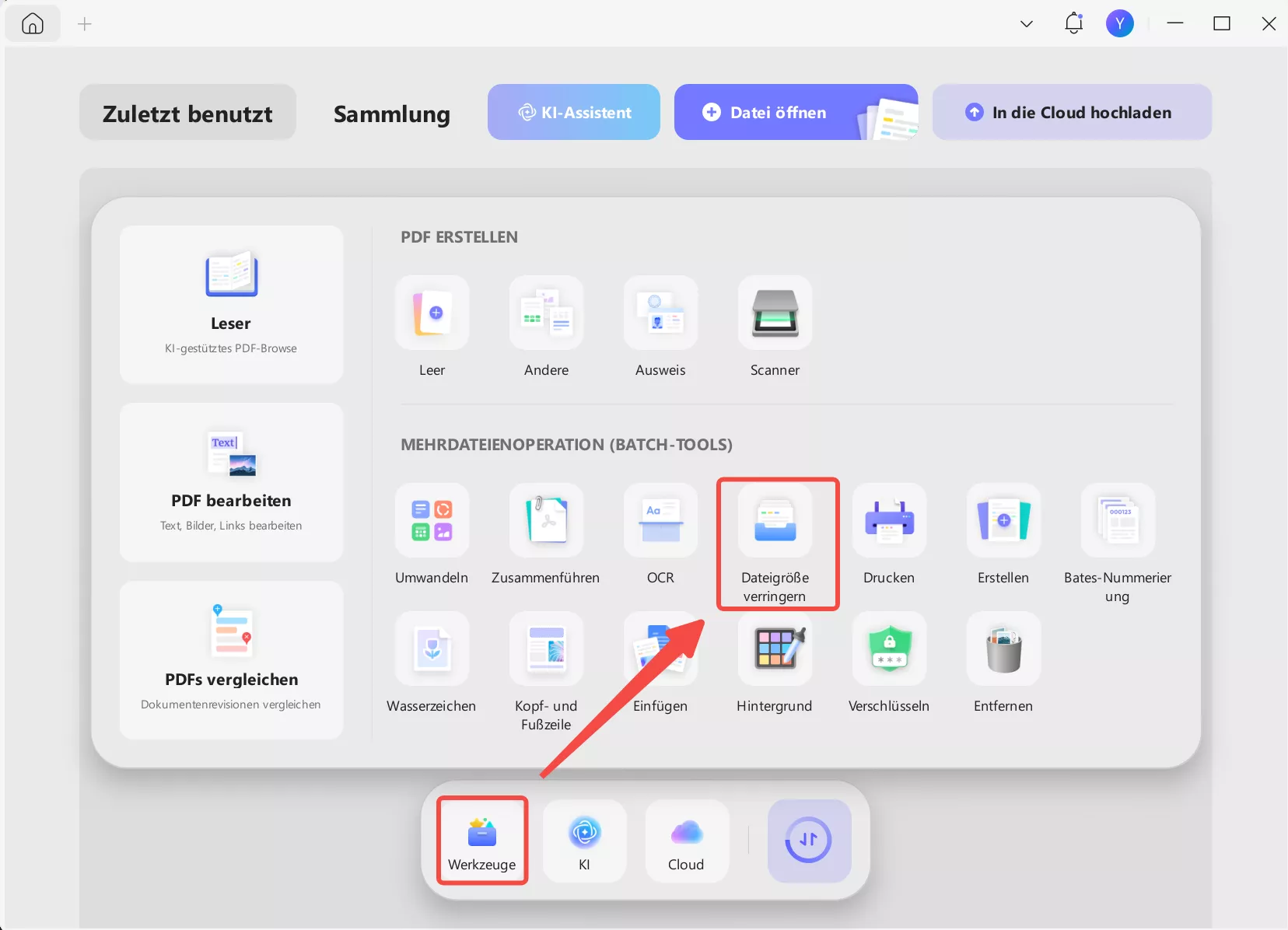Image resolution: width=1288 pixels, height=930 pixels.
Task: Open the Leser reader card
Action: click(231, 304)
